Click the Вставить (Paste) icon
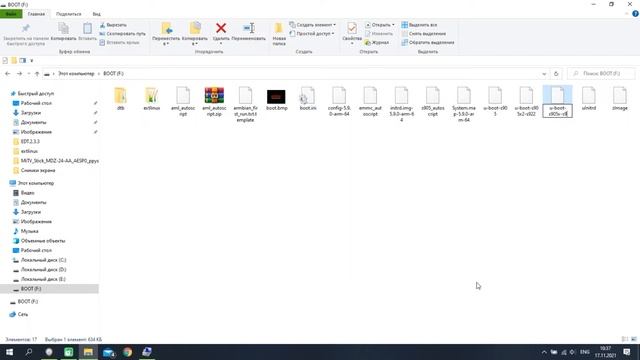 (87, 29)
